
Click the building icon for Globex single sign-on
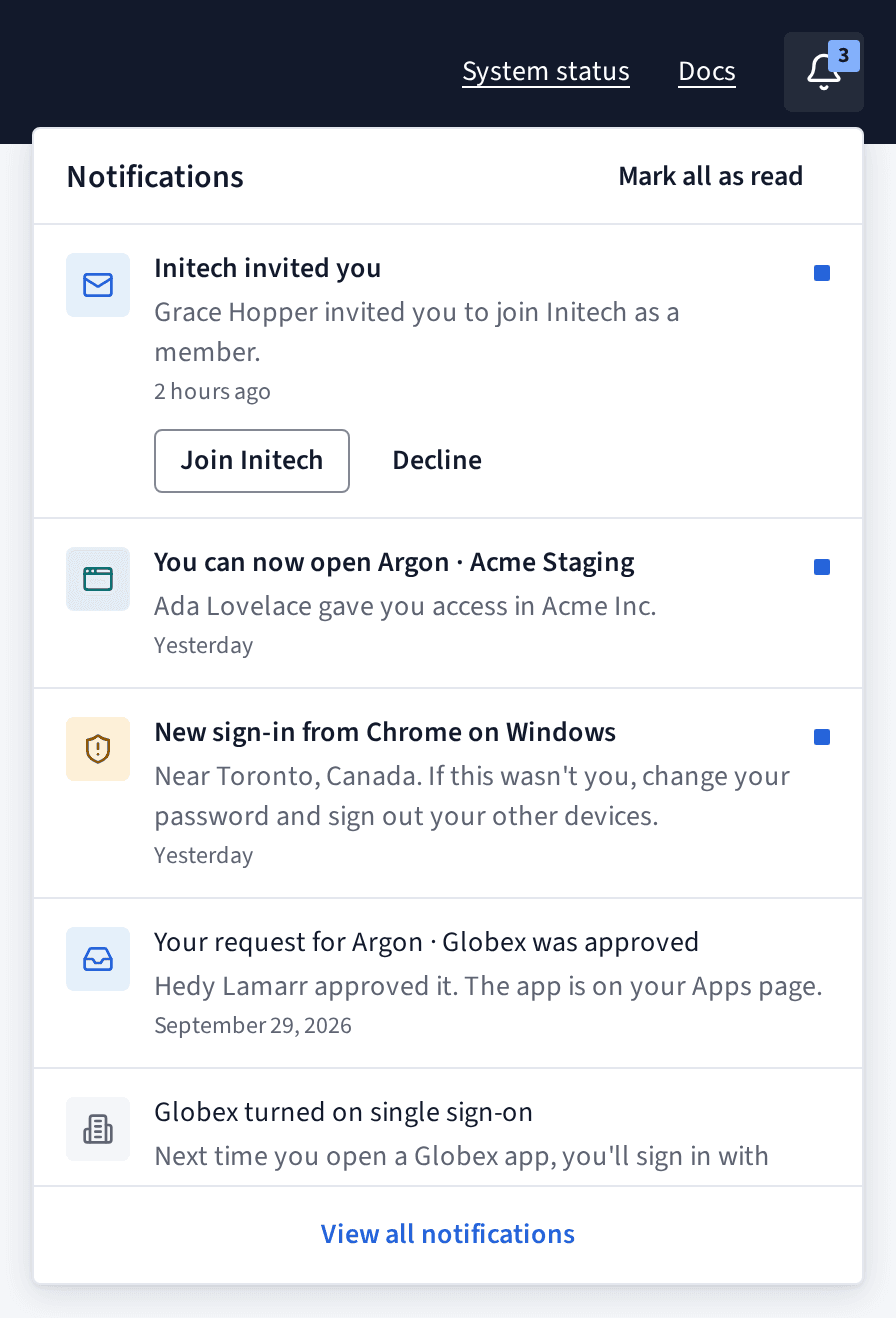coord(98,1129)
